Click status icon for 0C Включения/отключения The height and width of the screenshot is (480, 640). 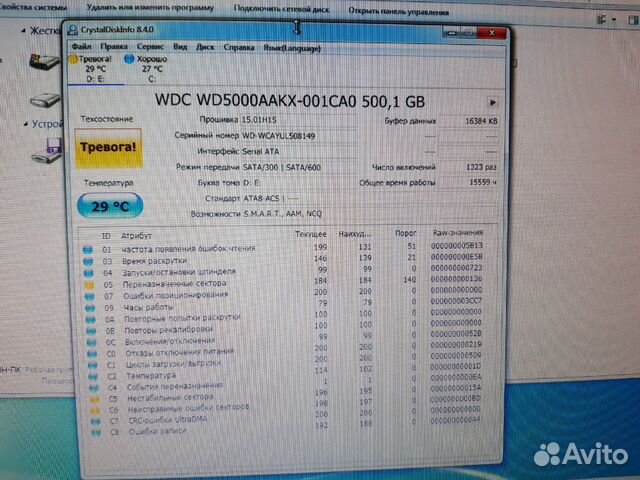click(91, 343)
